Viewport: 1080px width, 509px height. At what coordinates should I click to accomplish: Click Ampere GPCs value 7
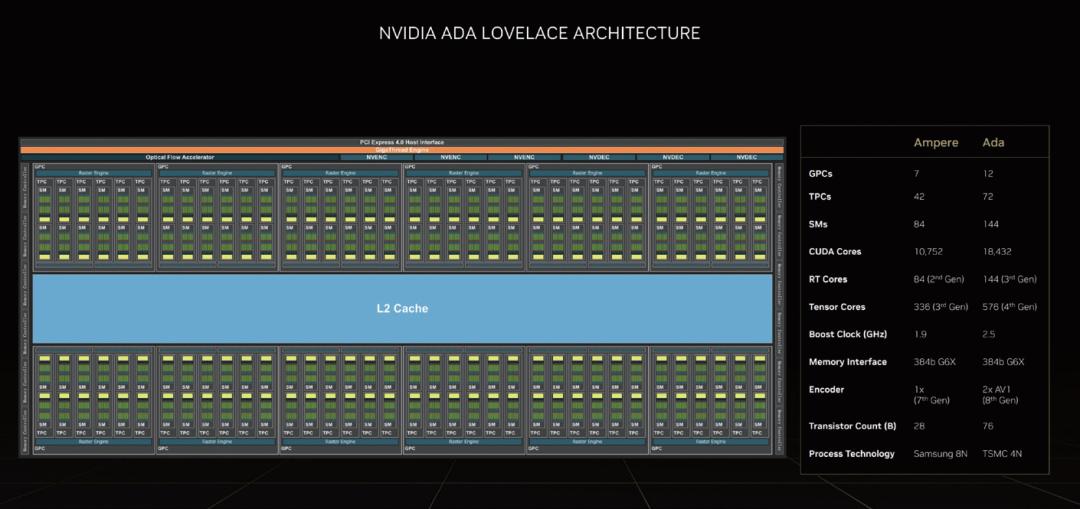916,174
